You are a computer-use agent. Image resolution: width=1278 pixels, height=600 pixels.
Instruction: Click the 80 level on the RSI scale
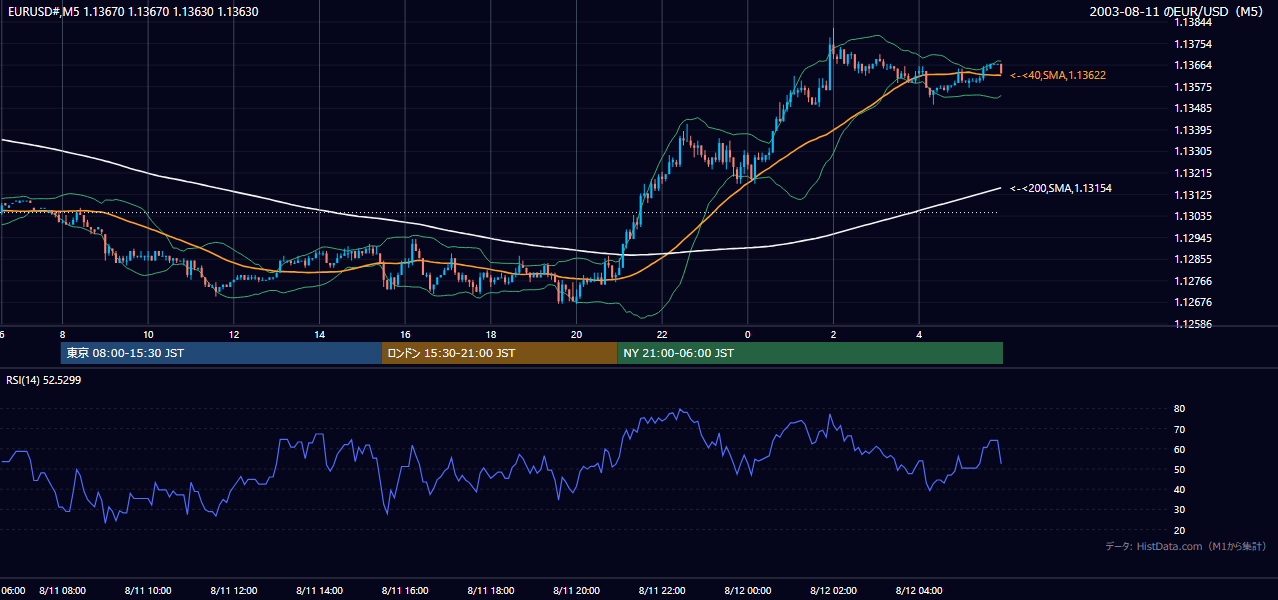point(1179,409)
